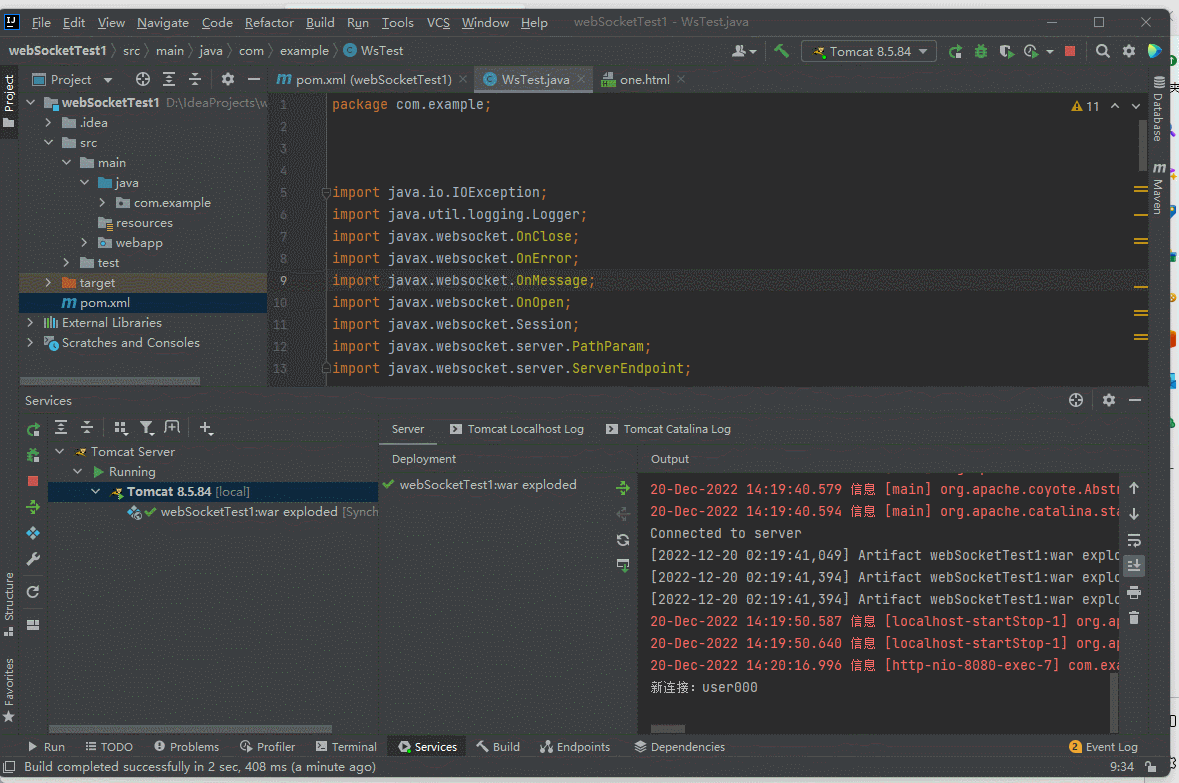Image resolution: width=1179 pixels, height=783 pixels.
Task: Collapse the Tomcat Server node in Services
Action: pos(60,452)
